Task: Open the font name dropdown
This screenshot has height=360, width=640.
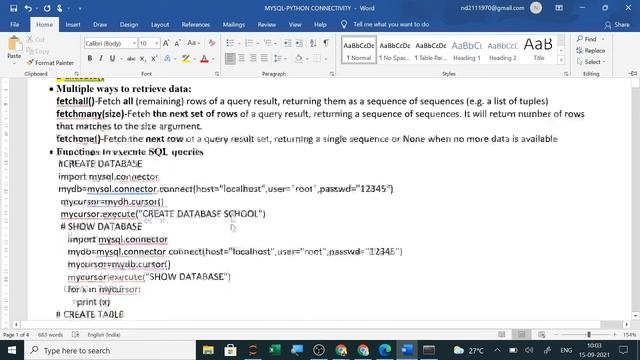Action: tap(134, 43)
